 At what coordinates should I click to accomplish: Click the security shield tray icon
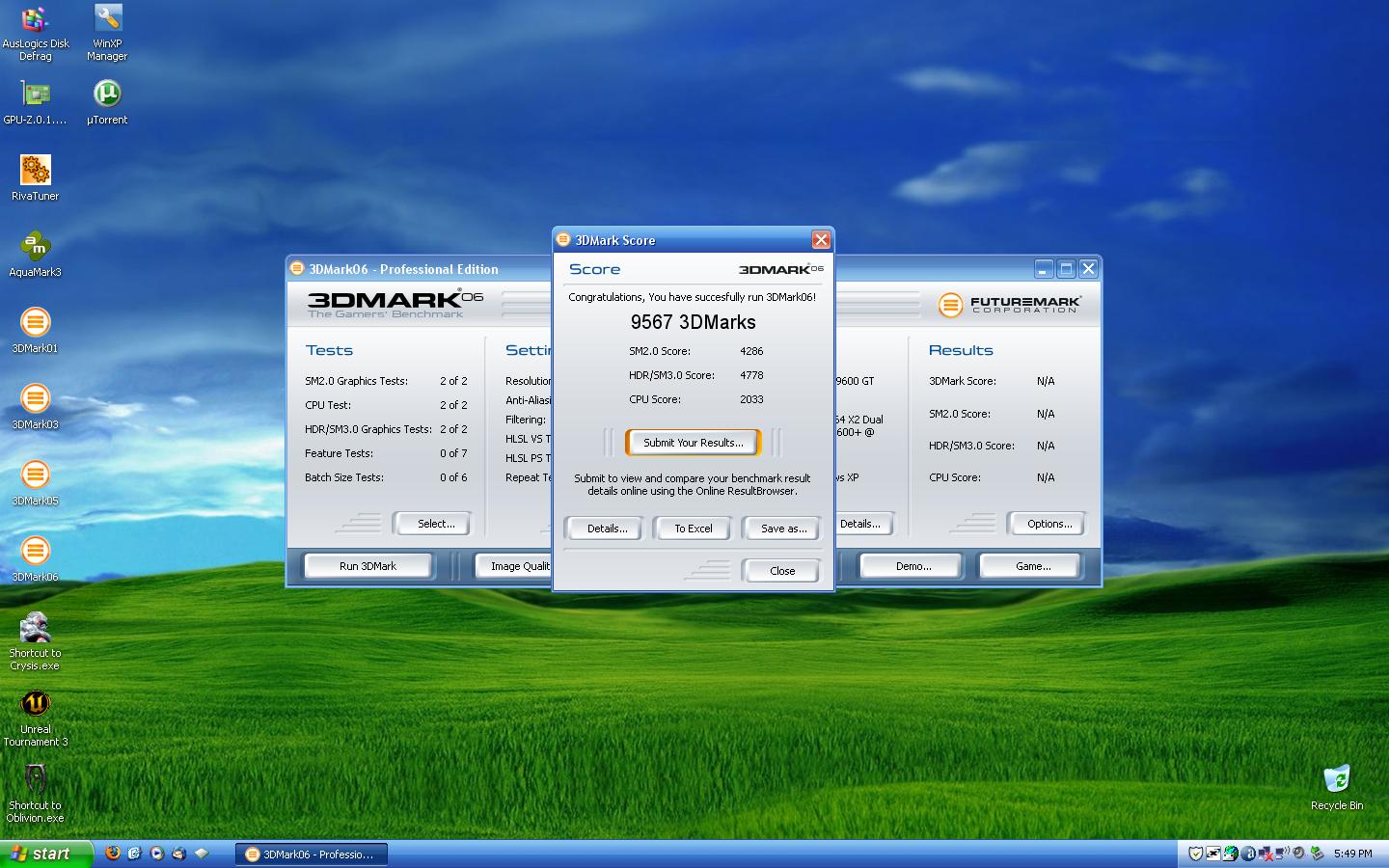click(x=1196, y=853)
